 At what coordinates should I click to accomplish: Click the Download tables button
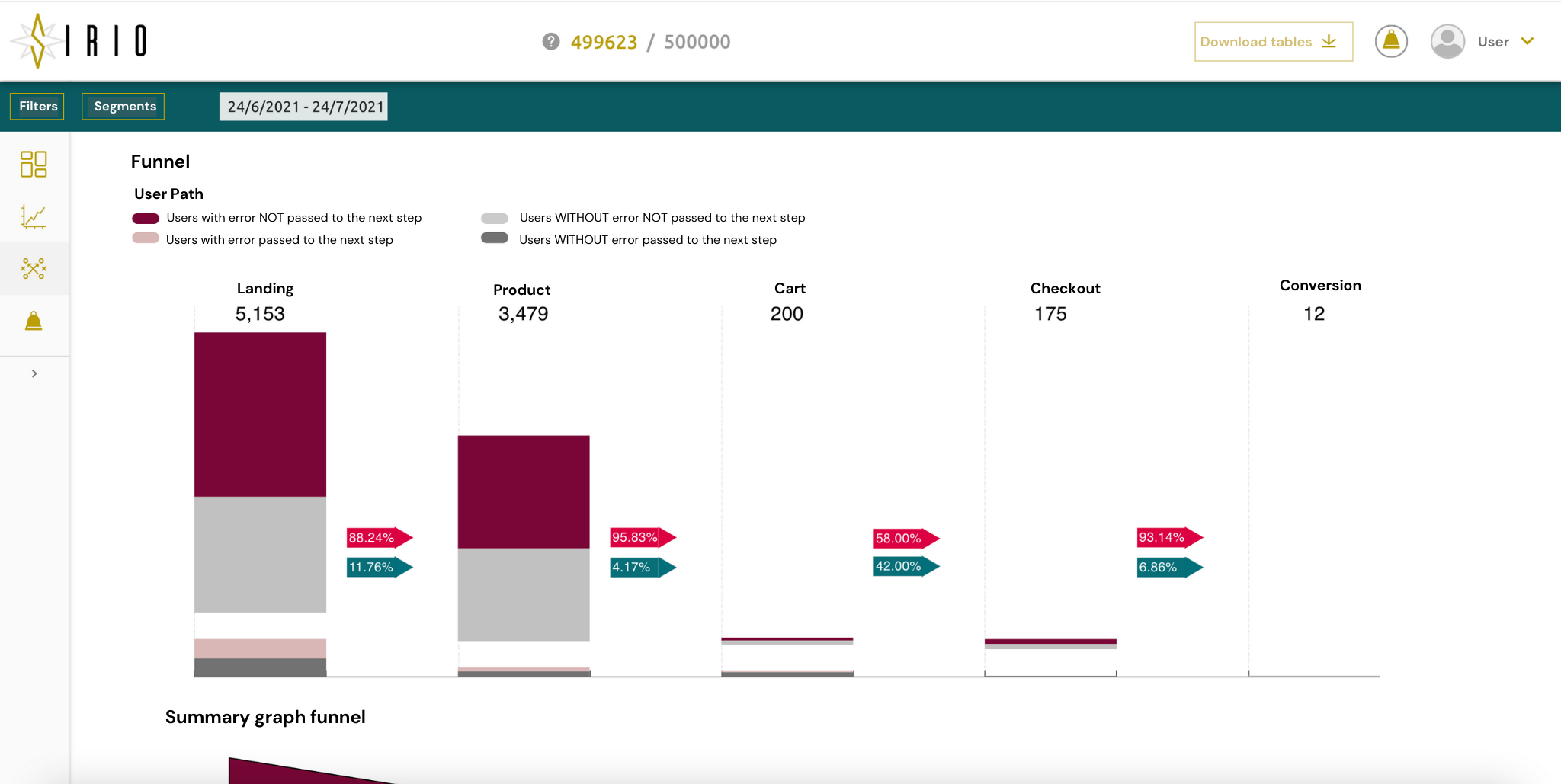click(x=1274, y=42)
